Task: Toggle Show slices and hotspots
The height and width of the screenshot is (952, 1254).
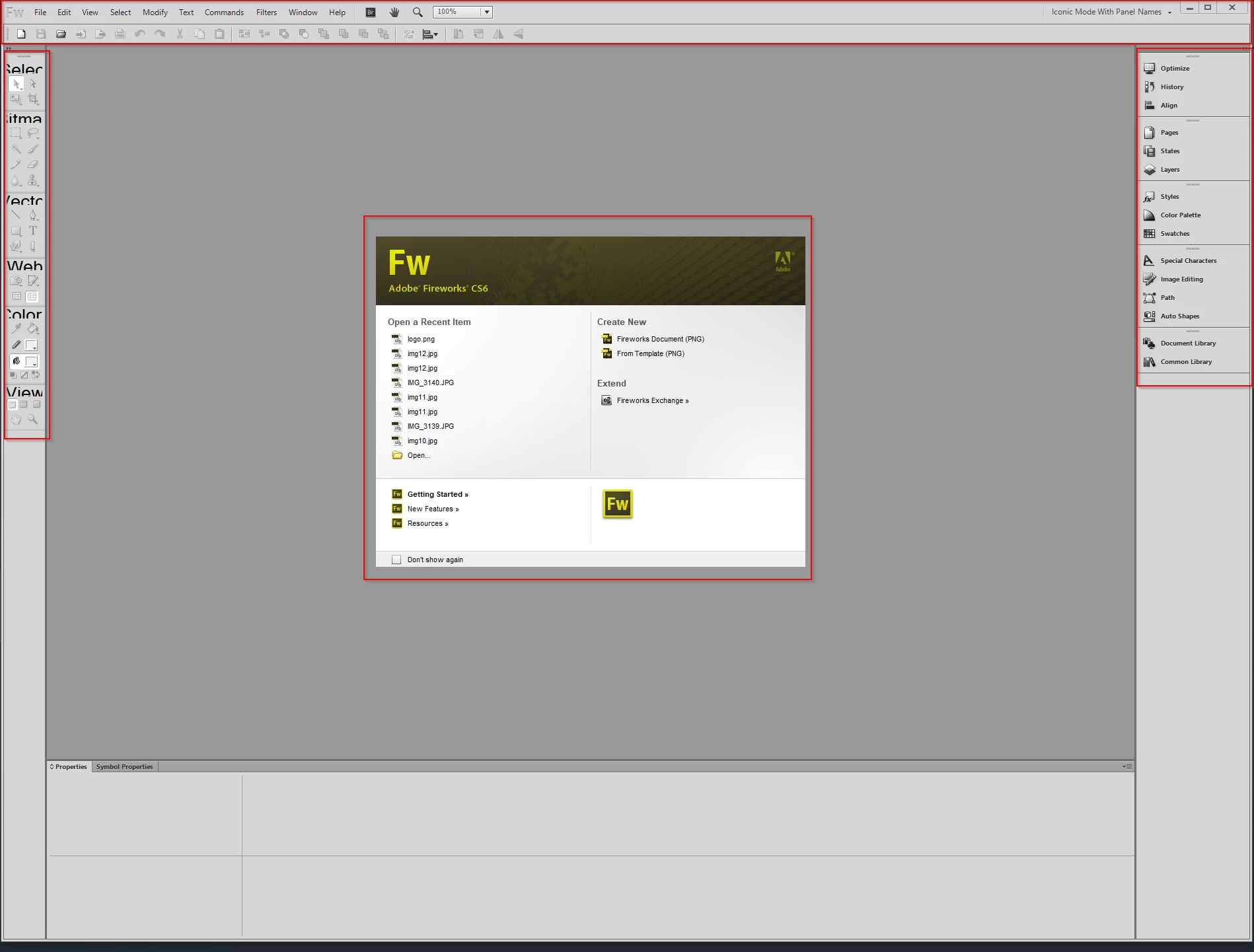Action: pos(32,297)
